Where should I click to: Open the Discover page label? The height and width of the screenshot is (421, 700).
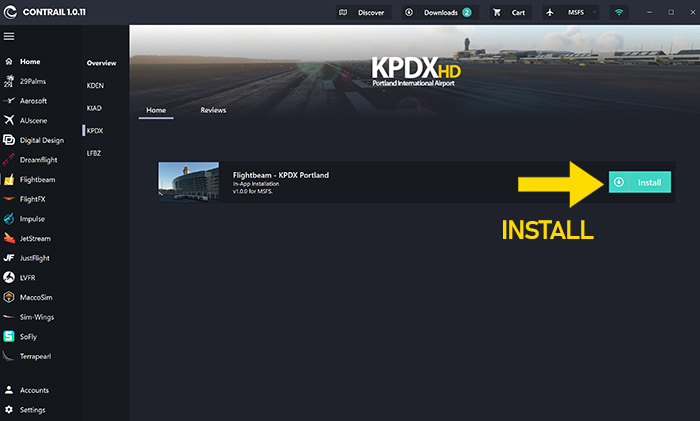(x=371, y=13)
